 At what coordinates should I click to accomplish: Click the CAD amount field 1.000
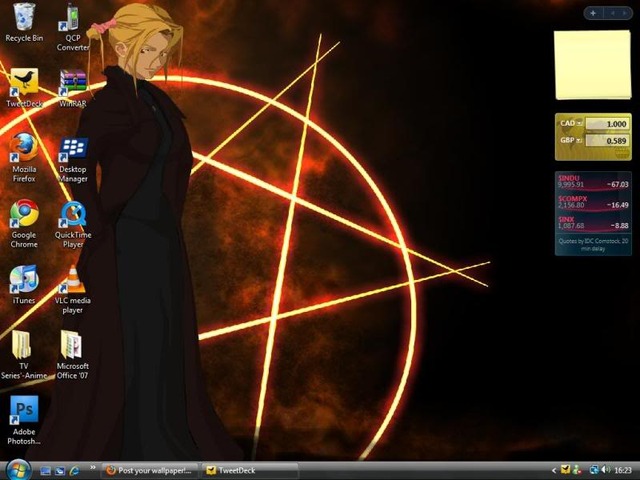(x=607, y=124)
